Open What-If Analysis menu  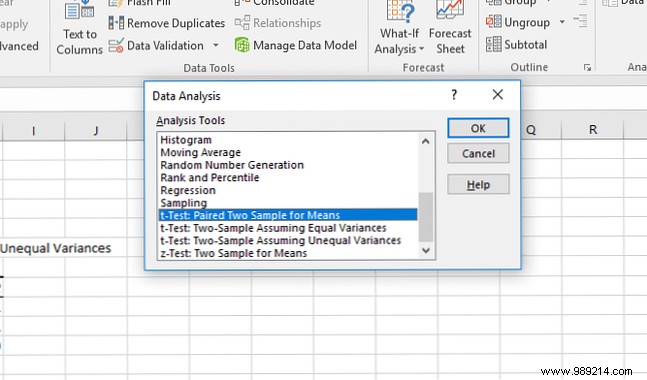(x=399, y=28)
